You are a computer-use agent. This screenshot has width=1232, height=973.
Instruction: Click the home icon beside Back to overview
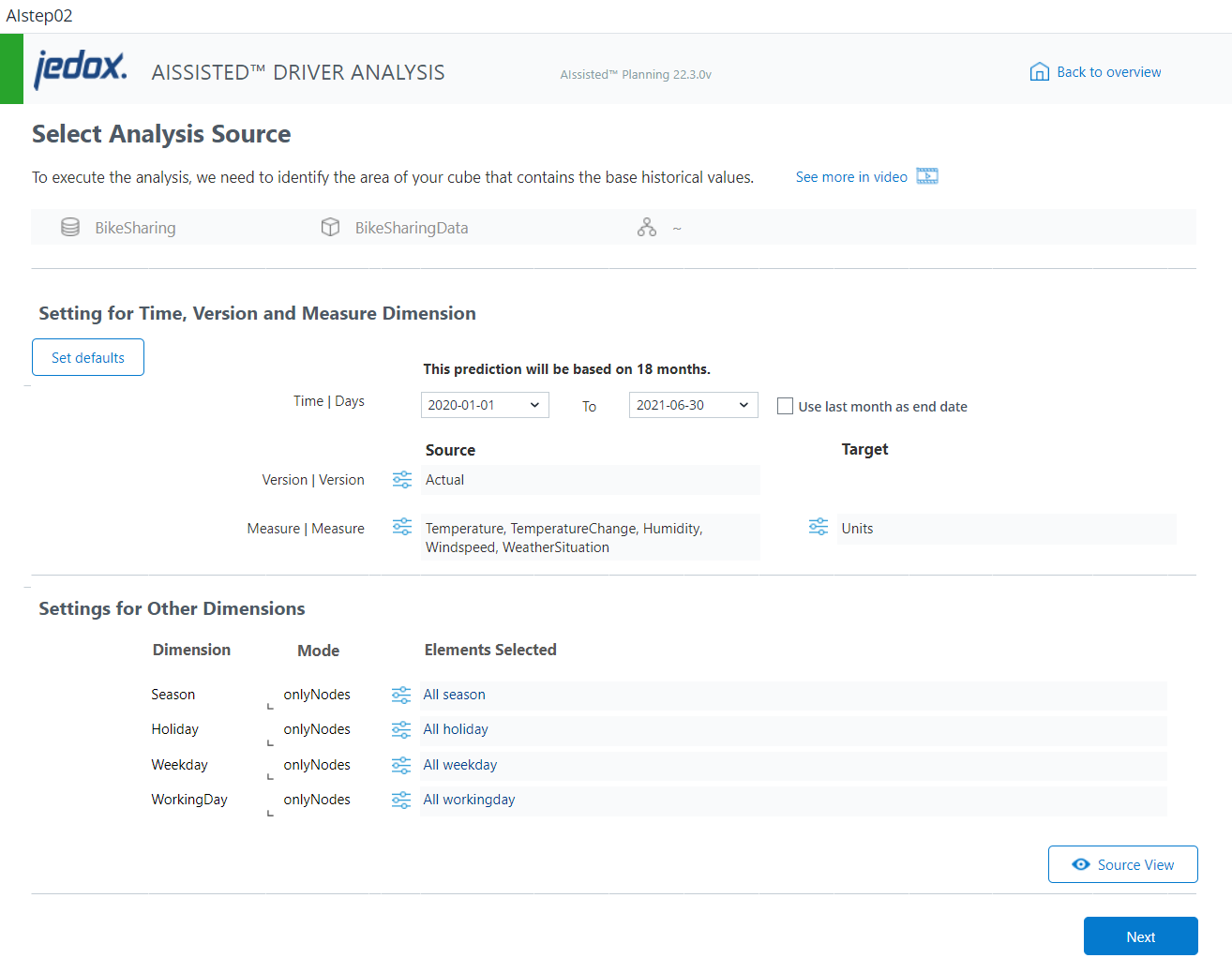tap(1039, 70)
